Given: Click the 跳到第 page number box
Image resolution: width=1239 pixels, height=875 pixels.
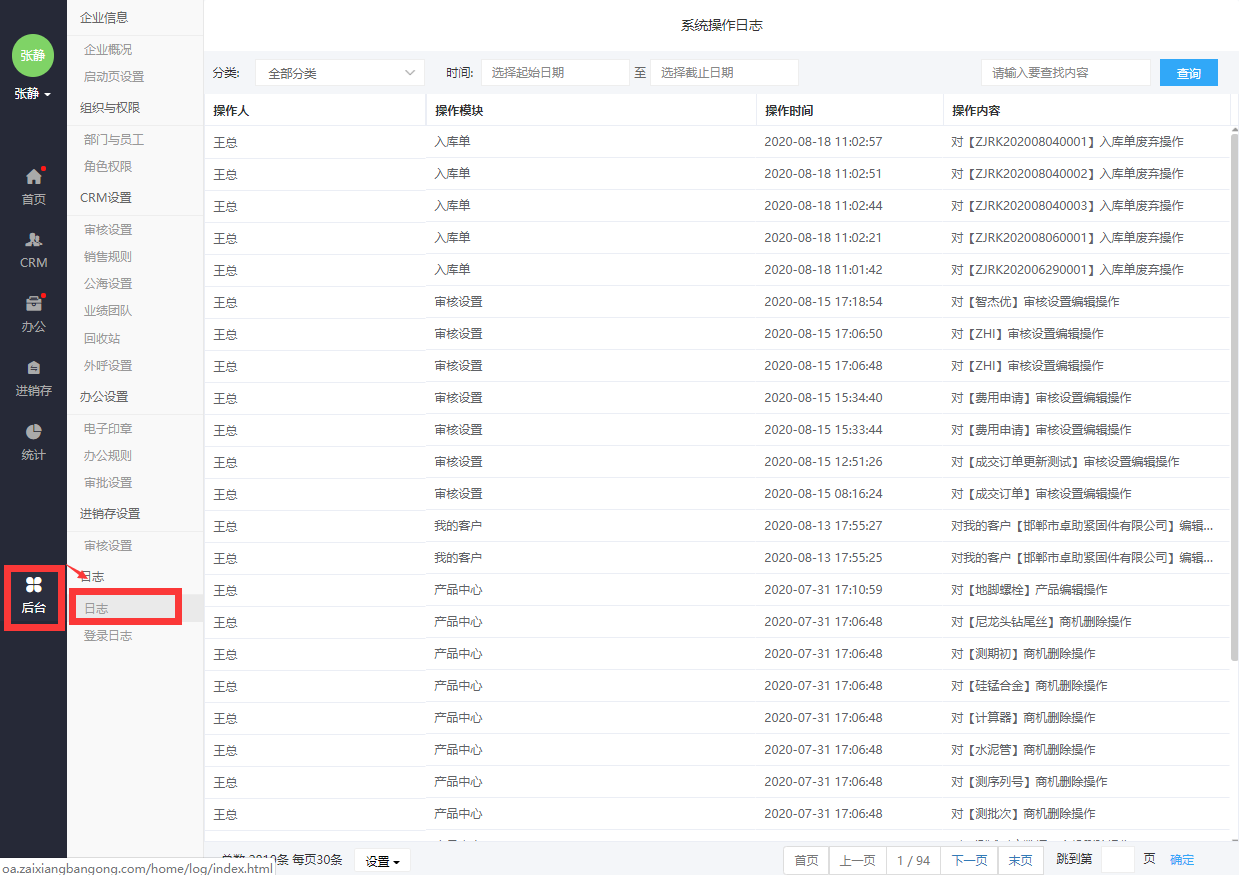Looking at the screenshot, I should click(1118, 860).
